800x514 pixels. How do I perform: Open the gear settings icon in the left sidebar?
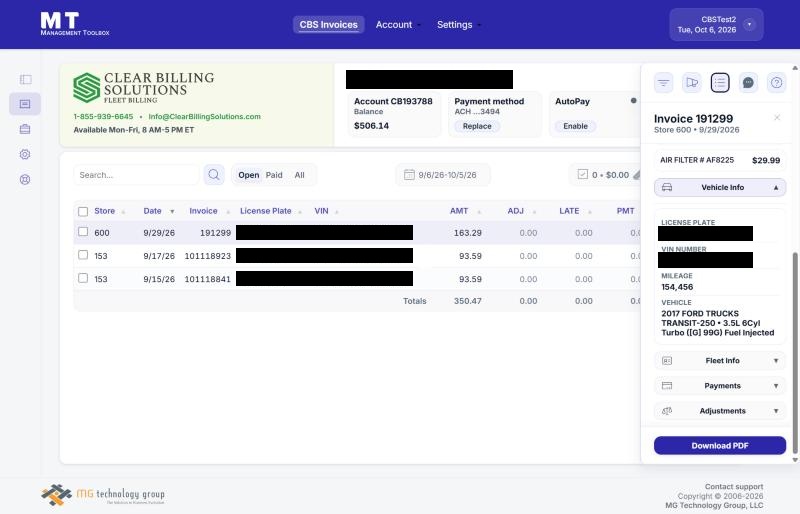click(25, 154)
